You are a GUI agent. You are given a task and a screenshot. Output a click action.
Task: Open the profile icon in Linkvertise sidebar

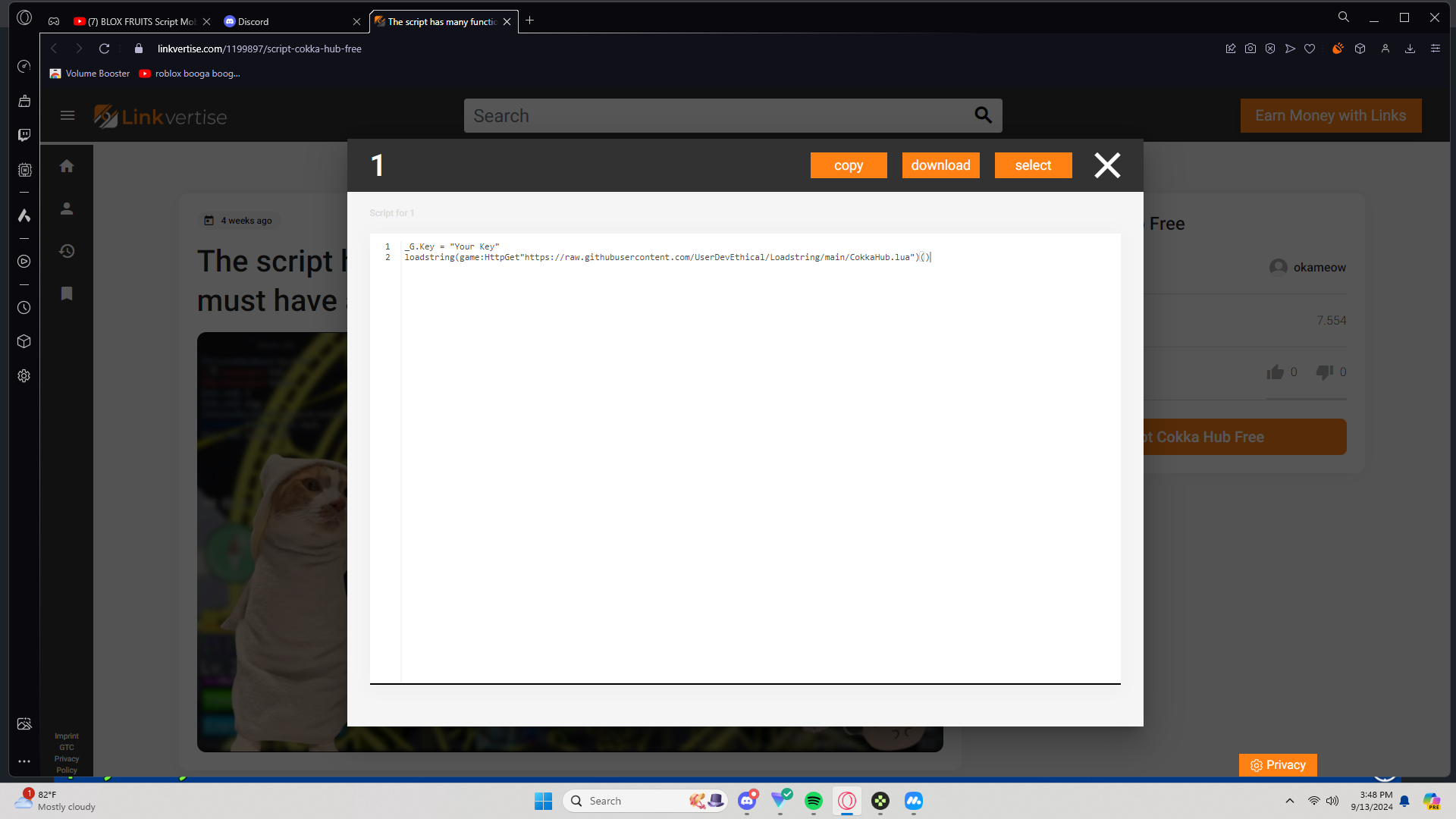click(x=67, y=209)
